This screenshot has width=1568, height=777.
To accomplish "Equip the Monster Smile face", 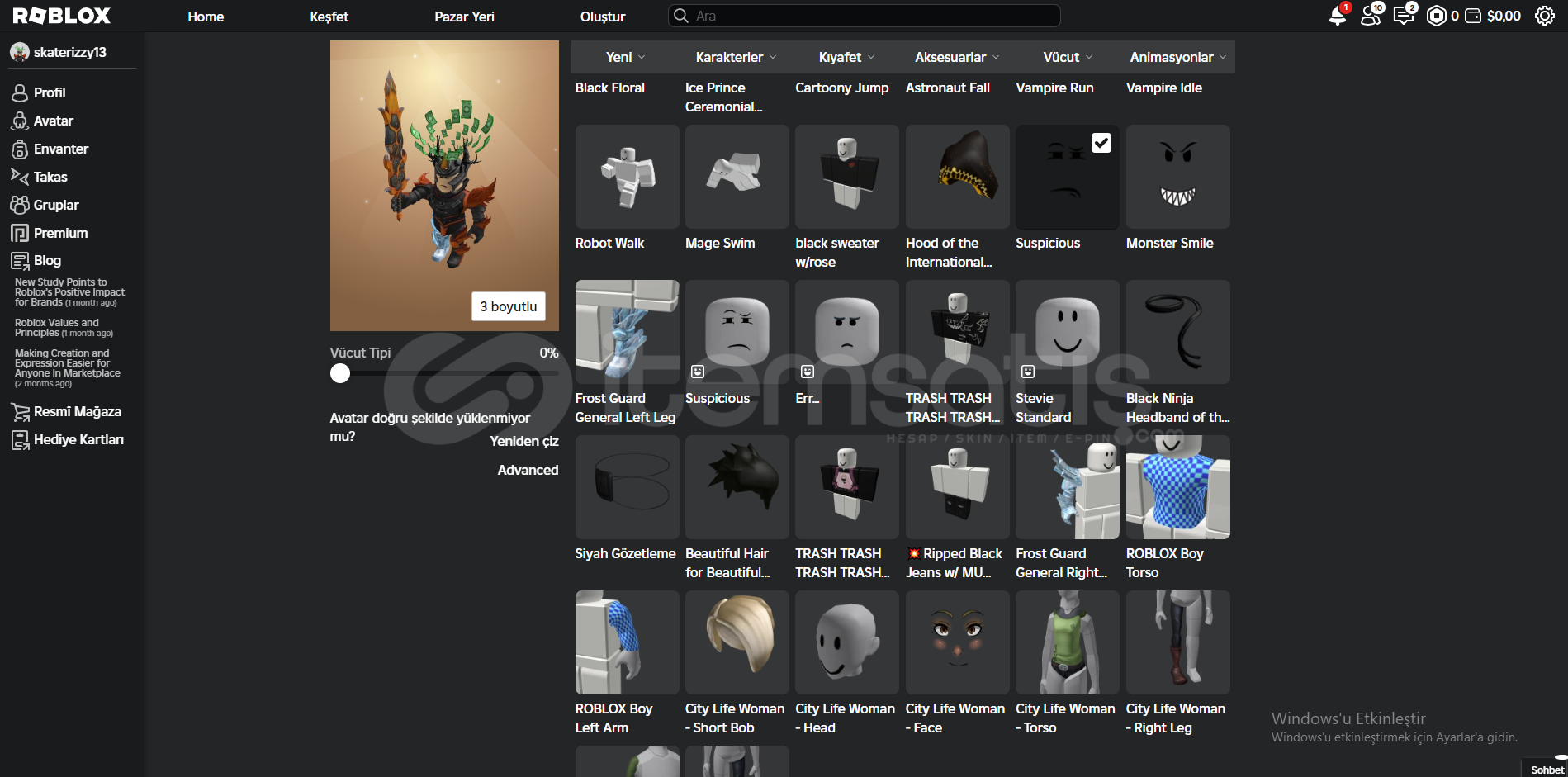I will click(x=1178, y=177).
